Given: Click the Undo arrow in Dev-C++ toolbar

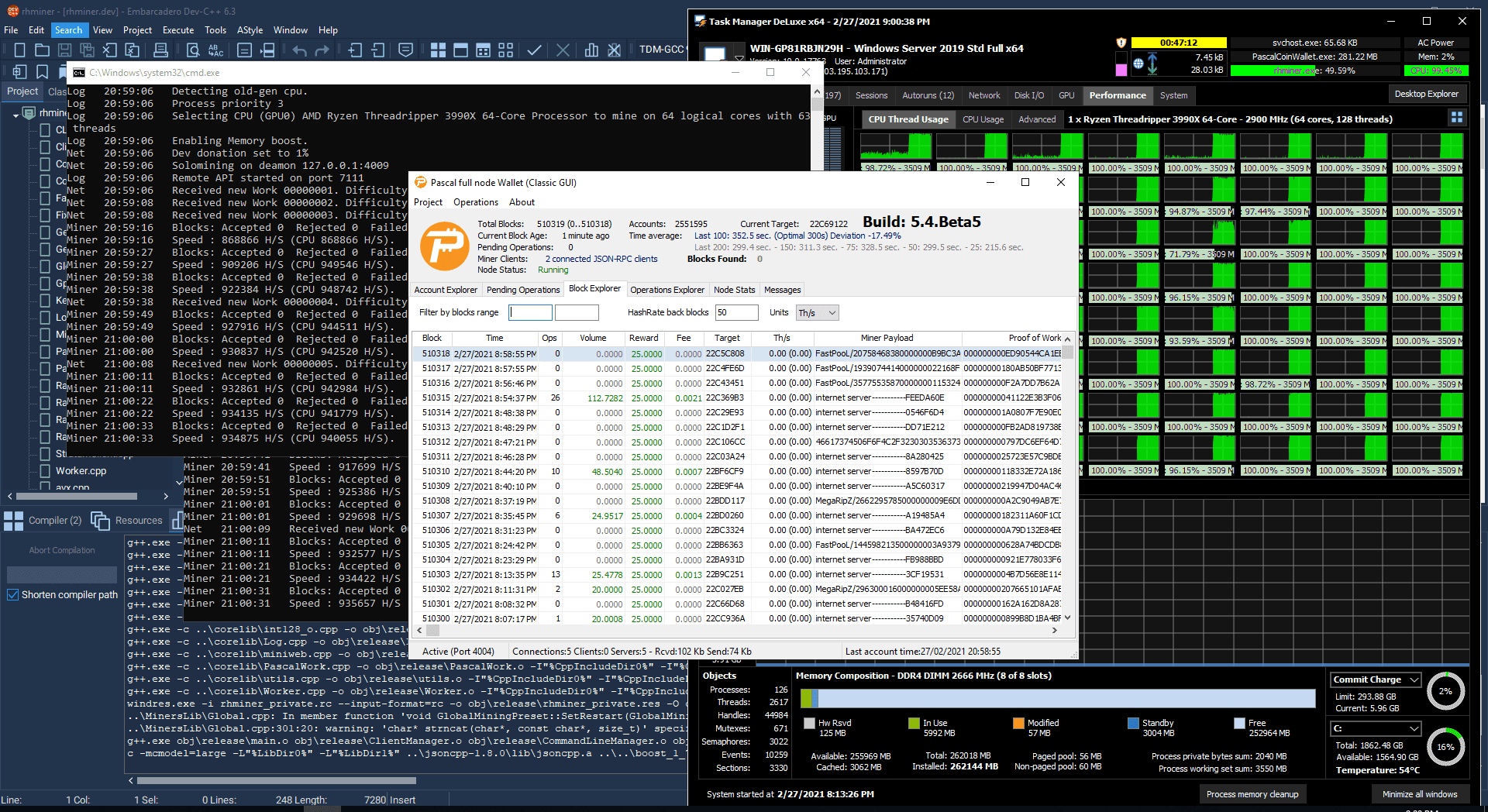Looking at the screenshot, I should (x=300, y=50).
